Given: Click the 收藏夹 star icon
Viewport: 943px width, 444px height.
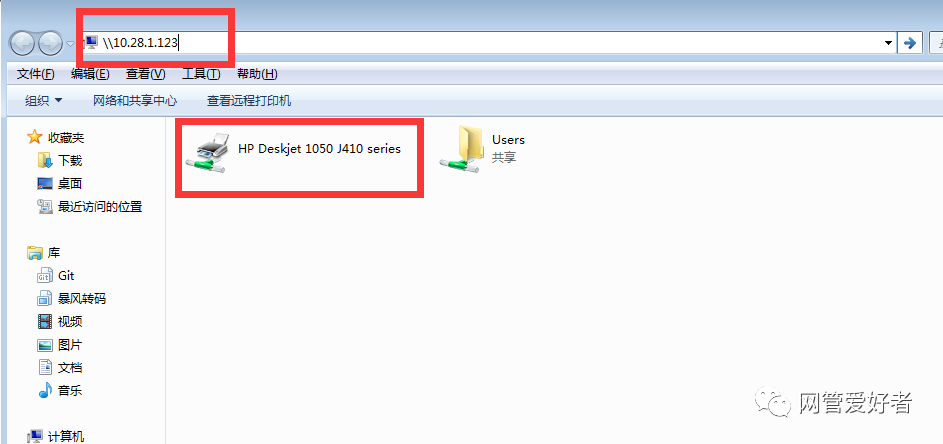Looking at the screenshot, I should point(35,137).
